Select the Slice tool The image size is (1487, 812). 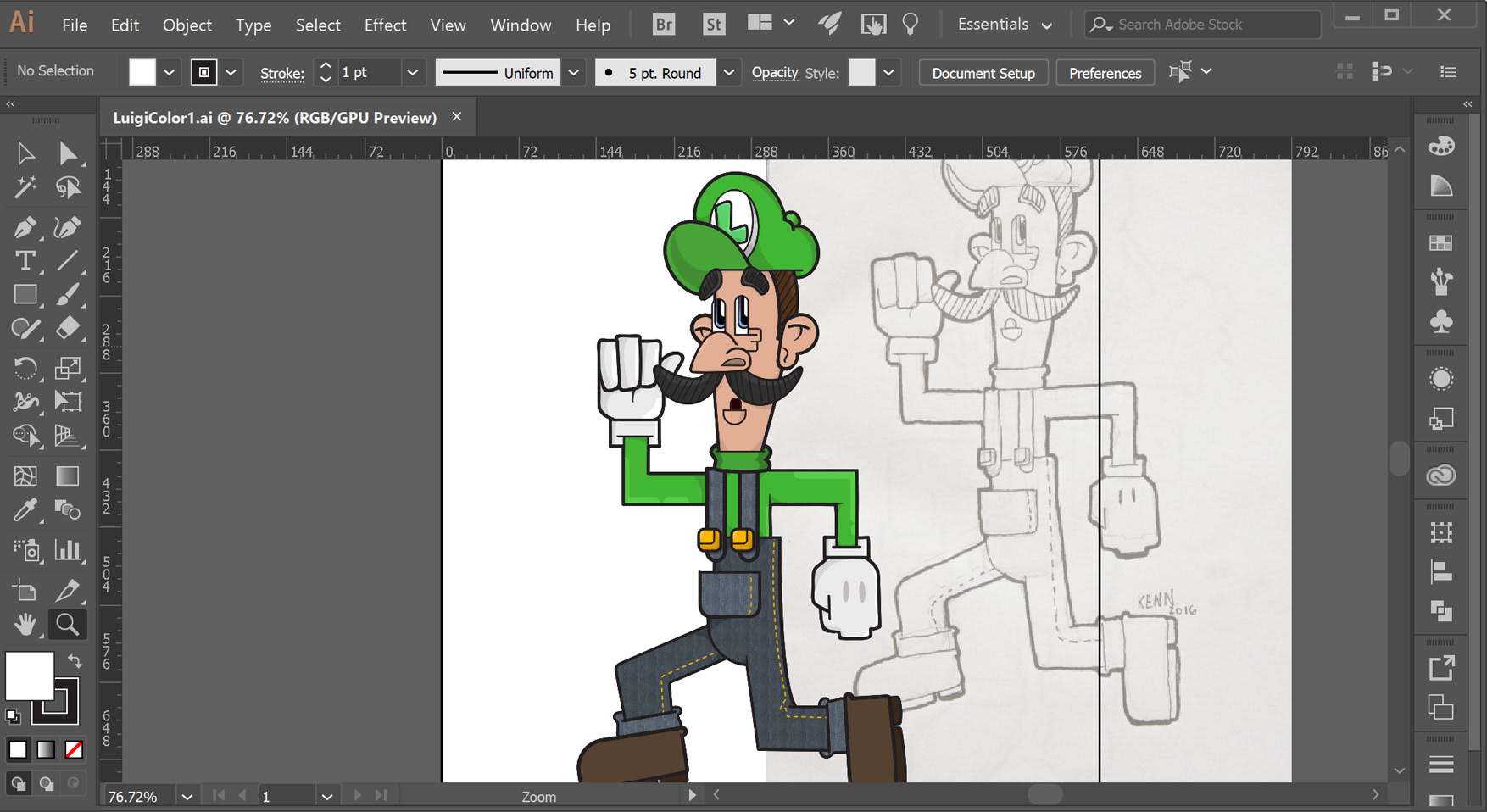(68, 590)
